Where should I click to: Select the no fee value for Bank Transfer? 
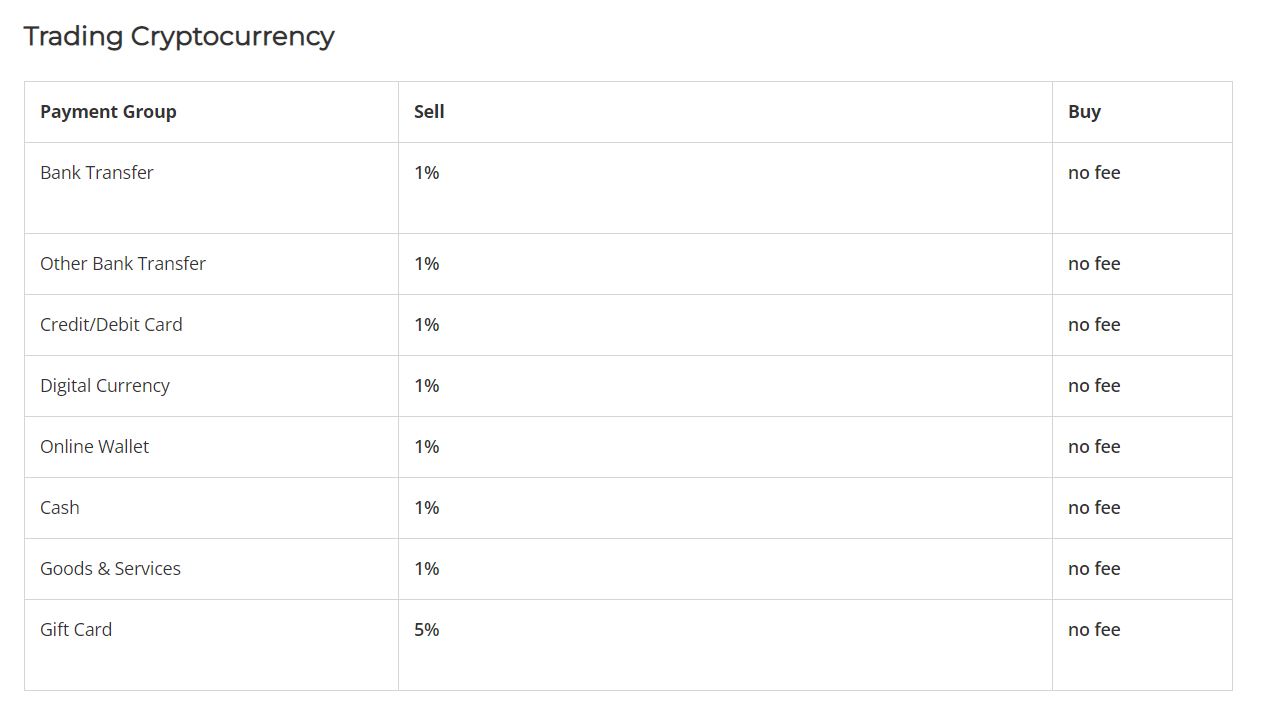tap(1094, 173)
